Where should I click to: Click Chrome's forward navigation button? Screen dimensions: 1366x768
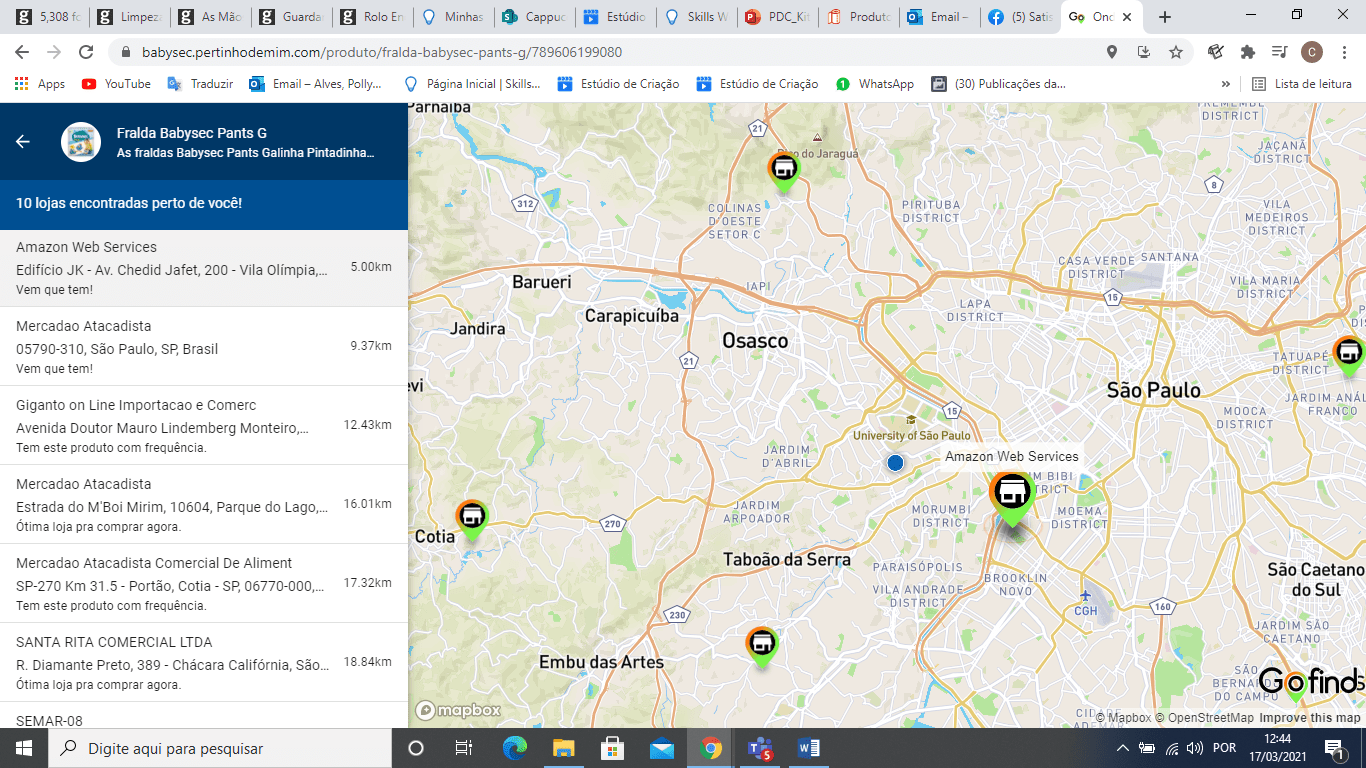tap(54, 52)
